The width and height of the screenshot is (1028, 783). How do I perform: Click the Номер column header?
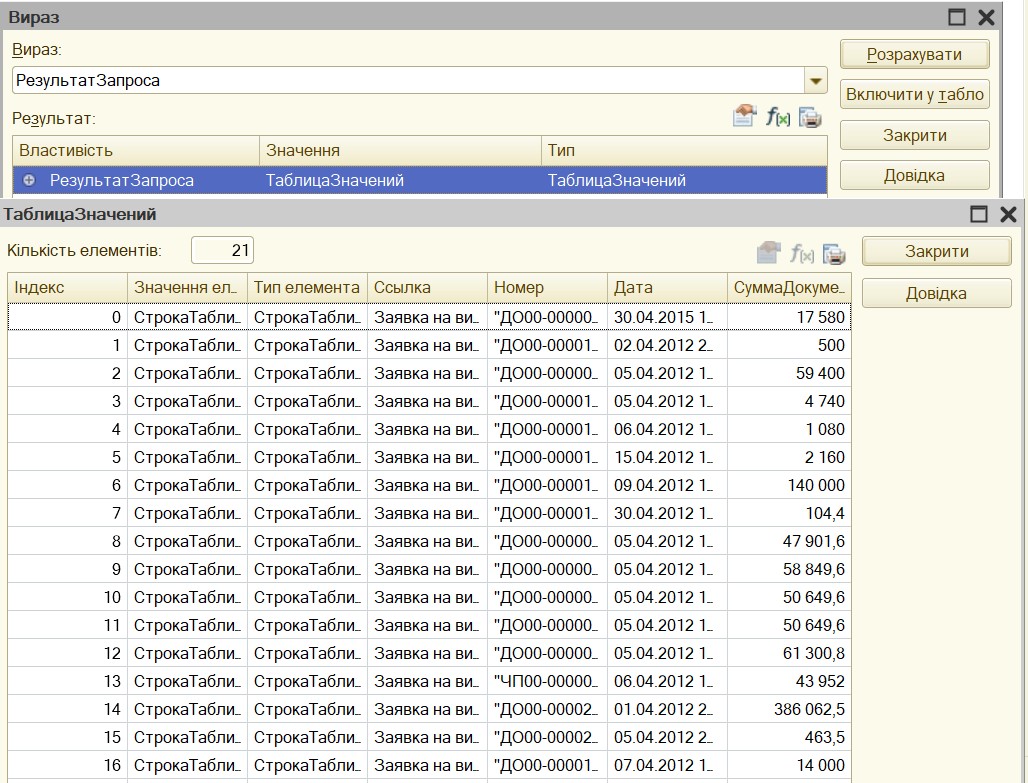(547, 287)
